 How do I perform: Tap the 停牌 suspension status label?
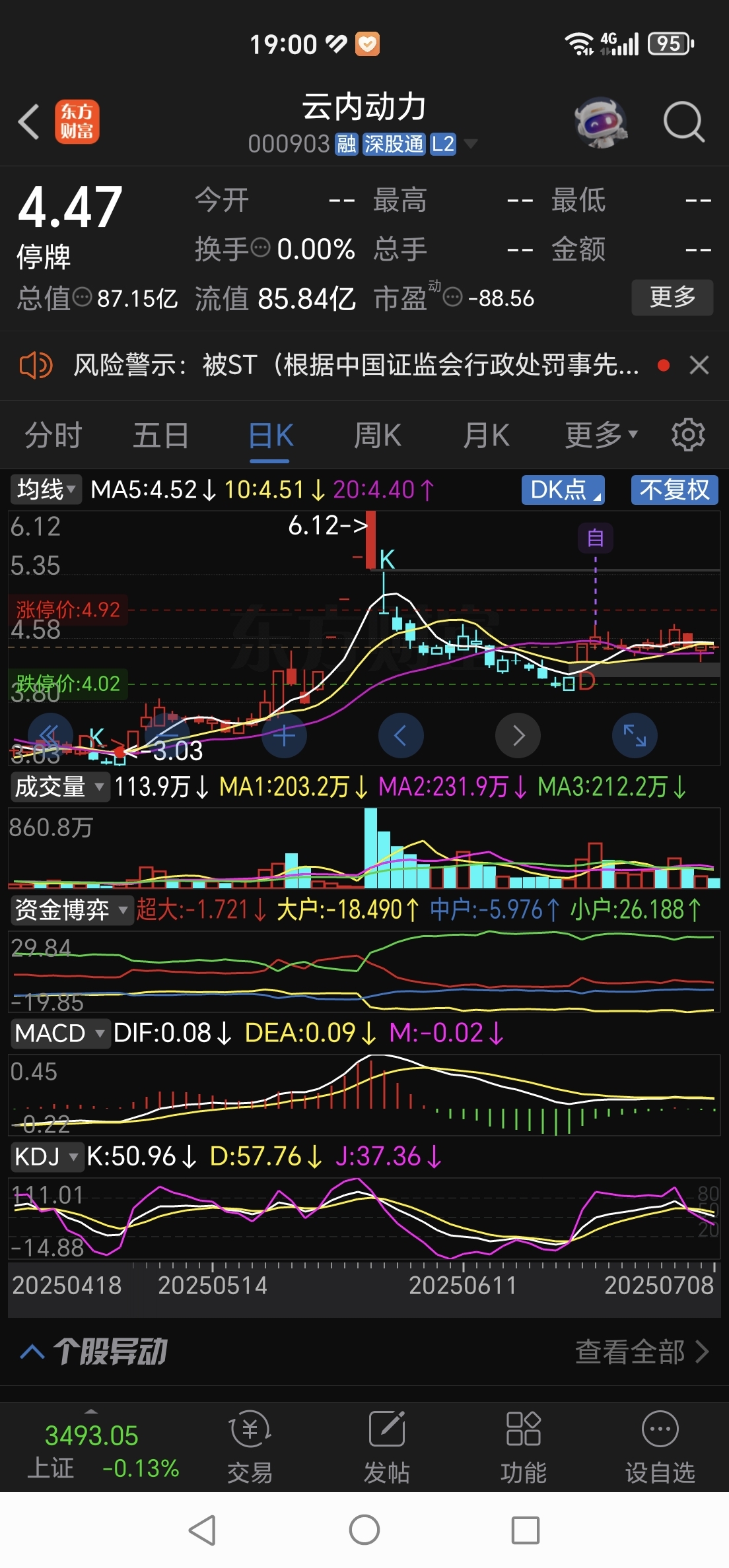(x=44, y=256)
